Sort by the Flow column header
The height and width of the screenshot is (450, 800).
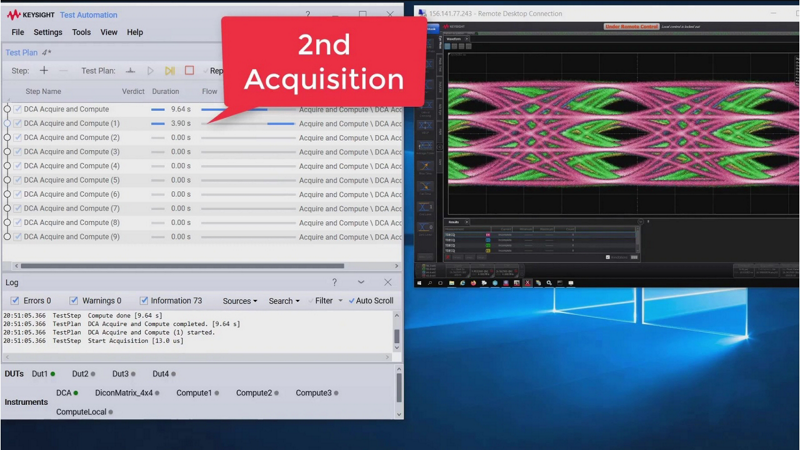tap(210, 91)
